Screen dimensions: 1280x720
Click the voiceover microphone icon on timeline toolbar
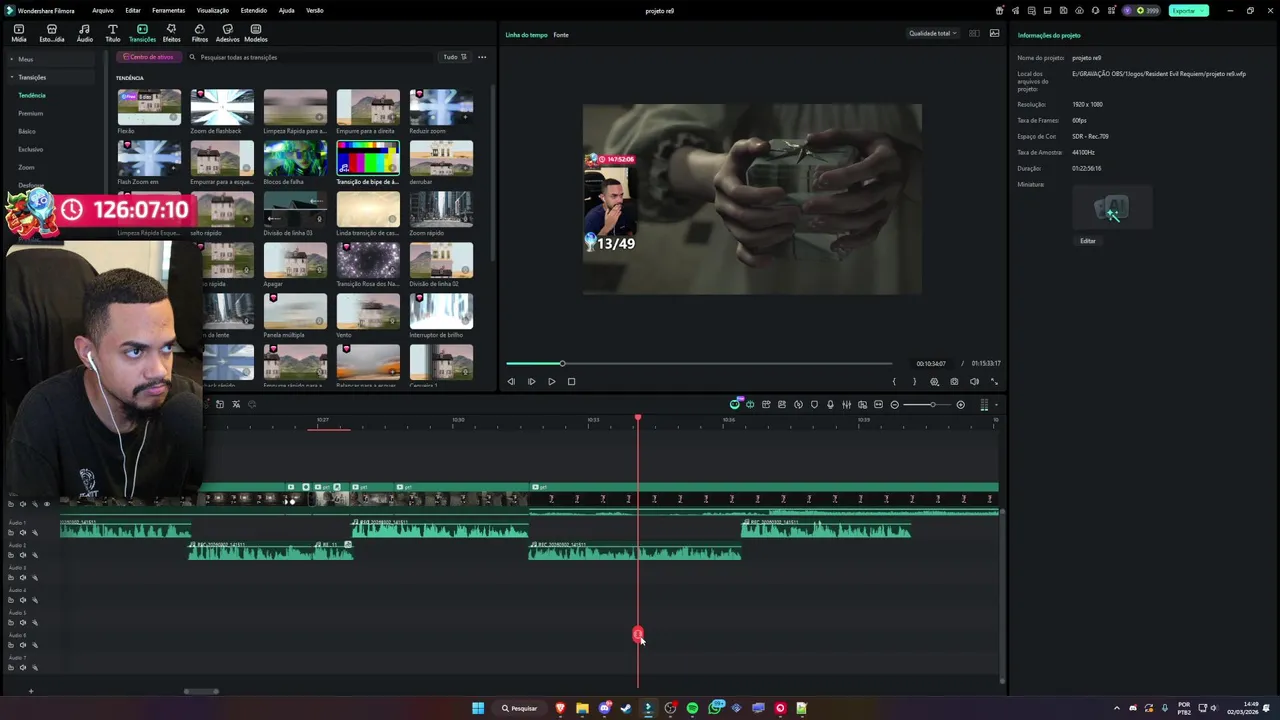click(830, 405)
